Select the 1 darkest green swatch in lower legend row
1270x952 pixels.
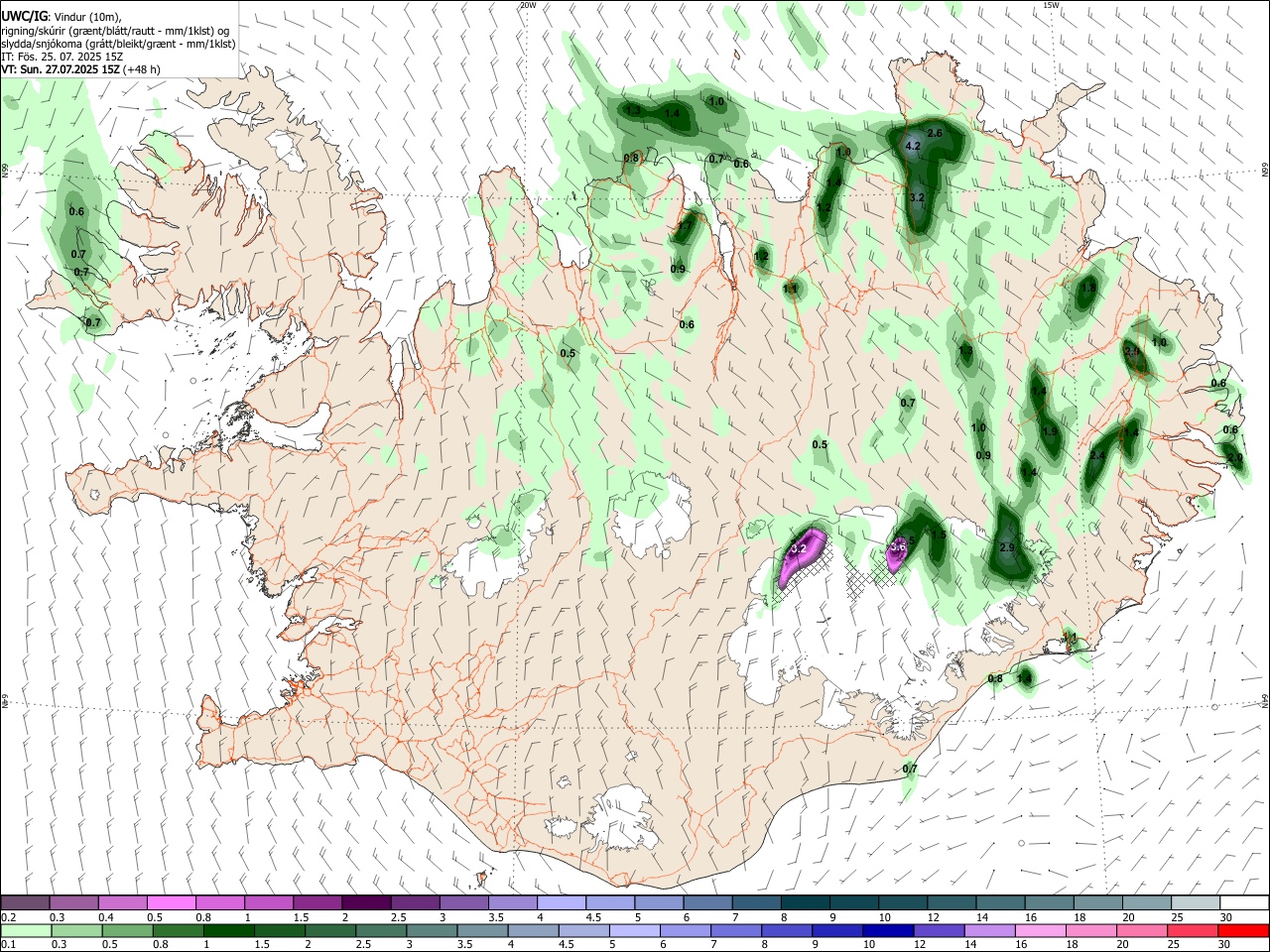tap(229, 930)
